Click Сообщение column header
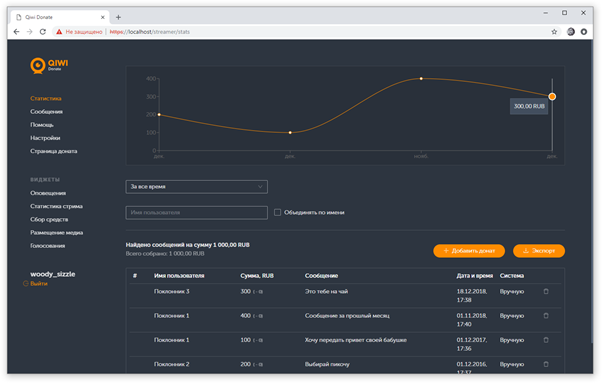This screenshot has height=383, width=602. (321, 276)
